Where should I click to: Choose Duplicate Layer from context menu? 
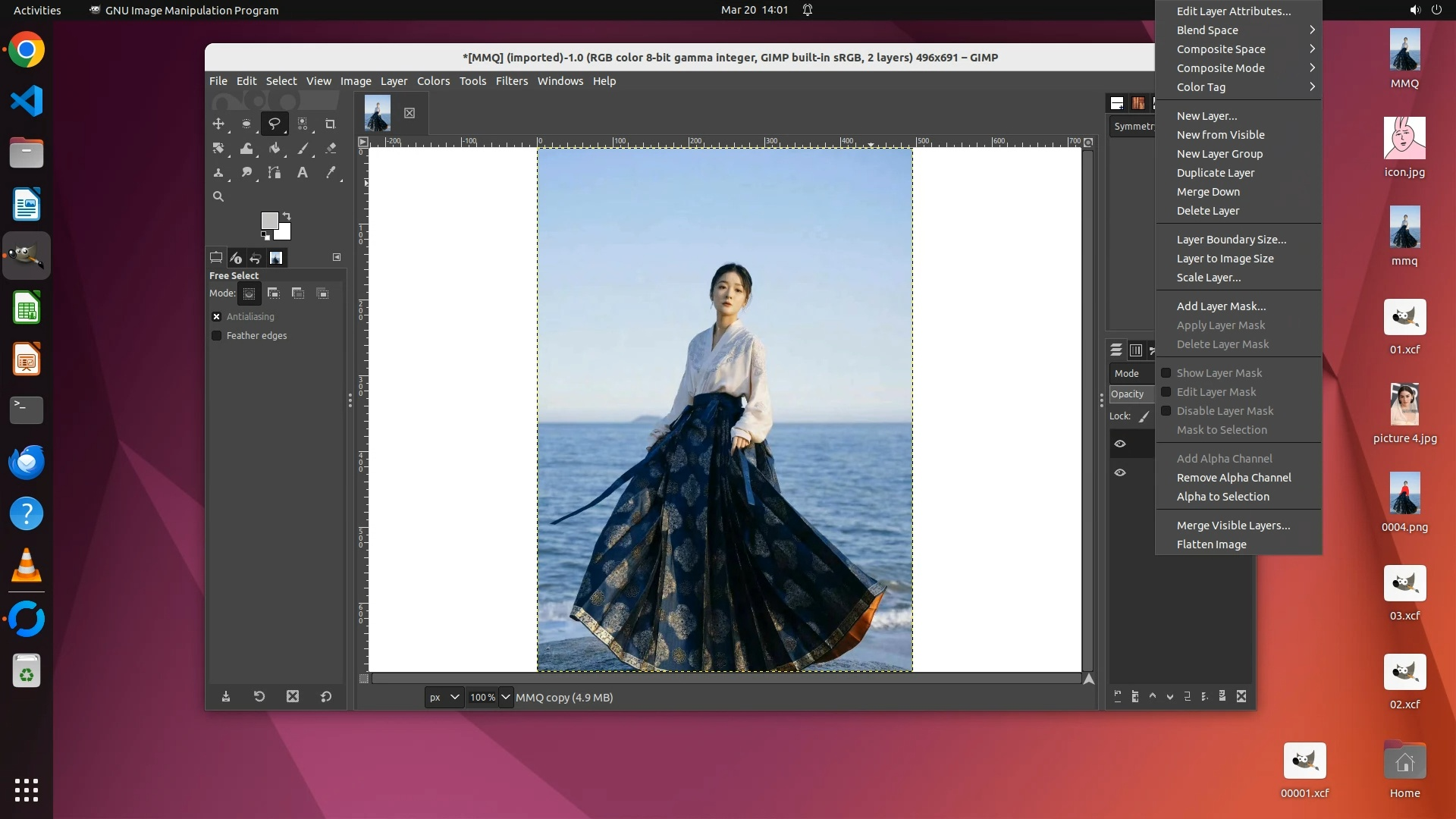(x=1215, y=173)
